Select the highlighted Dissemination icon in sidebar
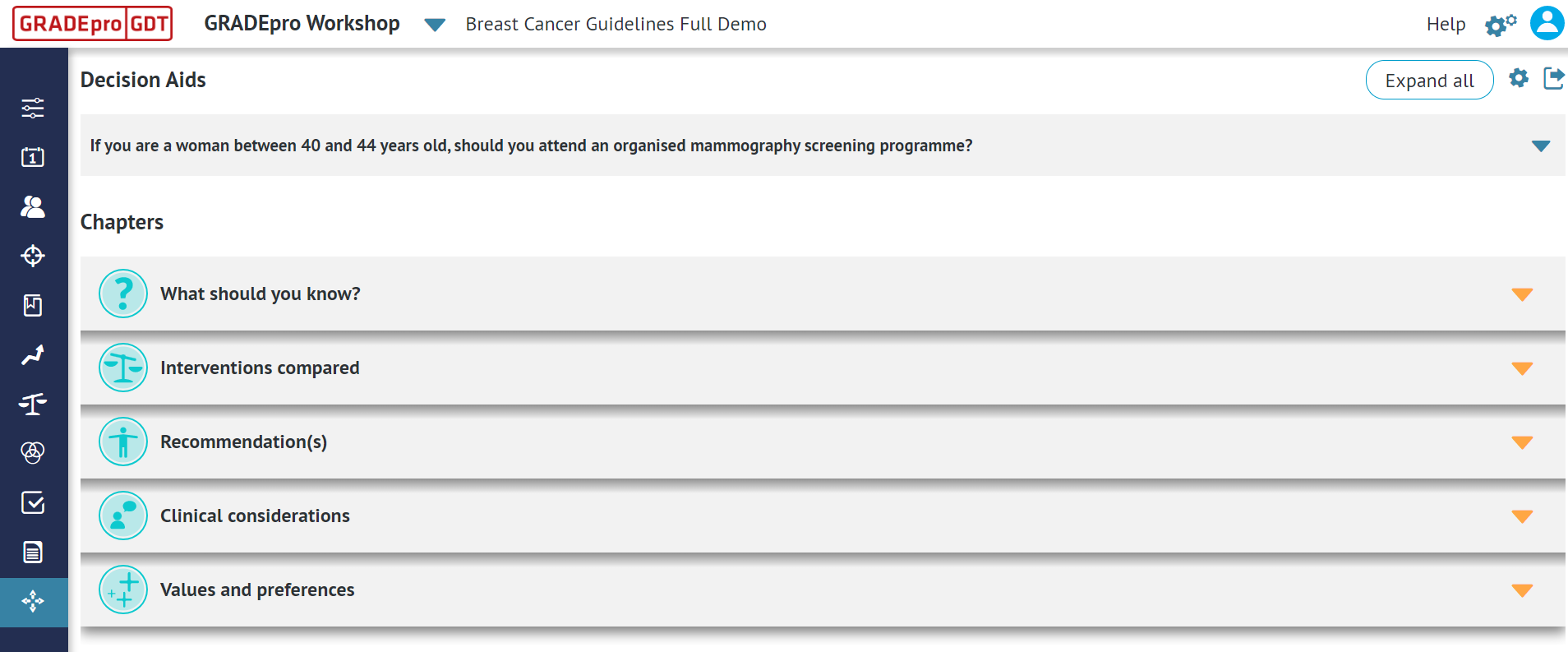This screenshot has width=1568, height=652. pos(33,602)
